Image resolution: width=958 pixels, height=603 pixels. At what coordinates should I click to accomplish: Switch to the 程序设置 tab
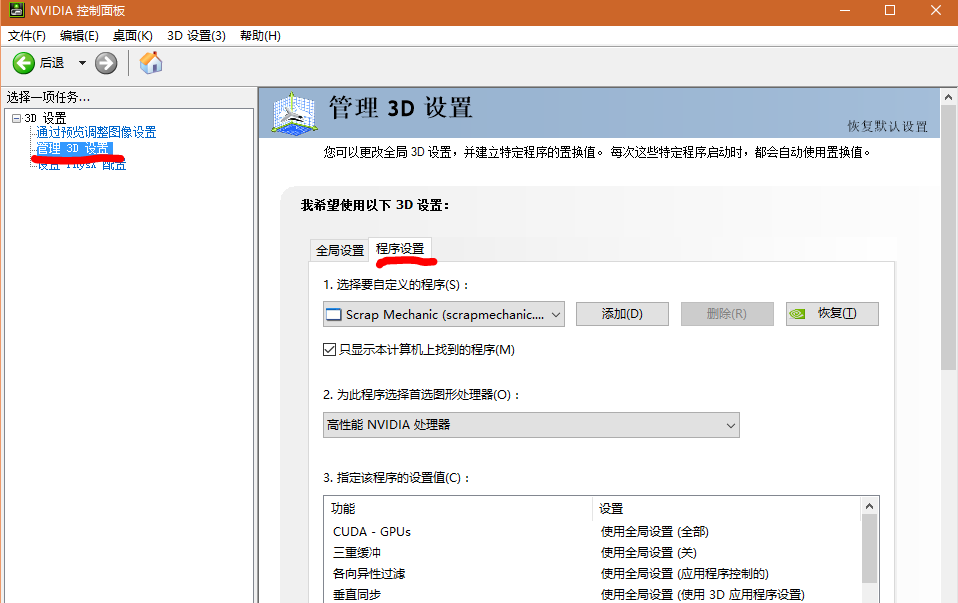coord(400,249)
